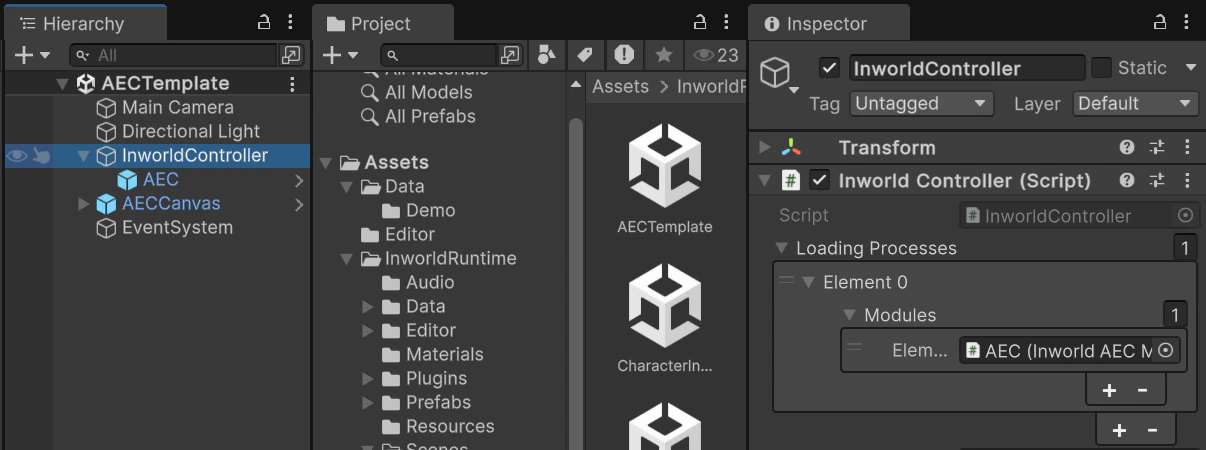
Task: Collapse the InworldRuntime folder
Action: (x=346, y=259)
